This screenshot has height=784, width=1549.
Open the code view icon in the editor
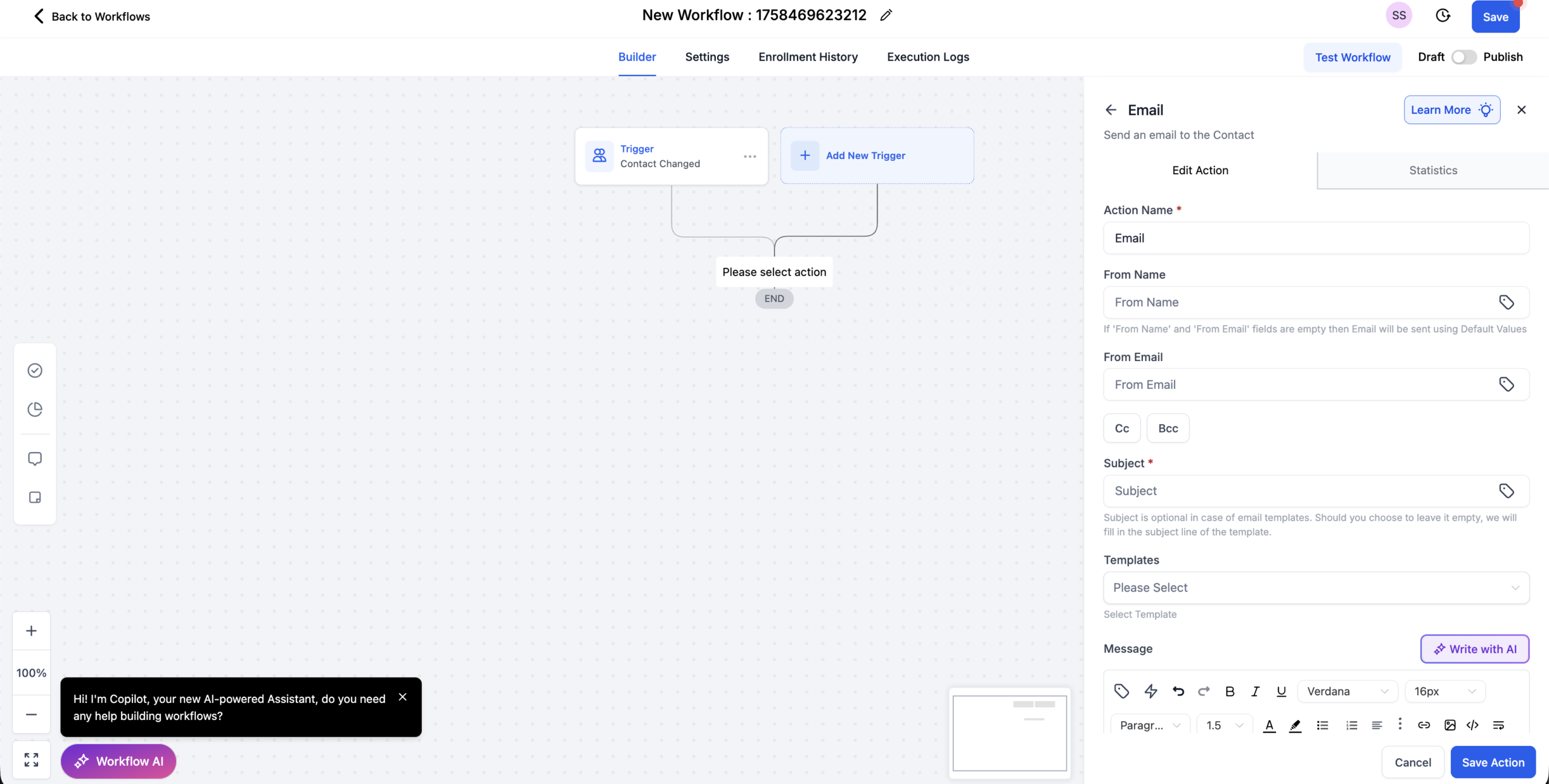click(x=1473, y=725)
